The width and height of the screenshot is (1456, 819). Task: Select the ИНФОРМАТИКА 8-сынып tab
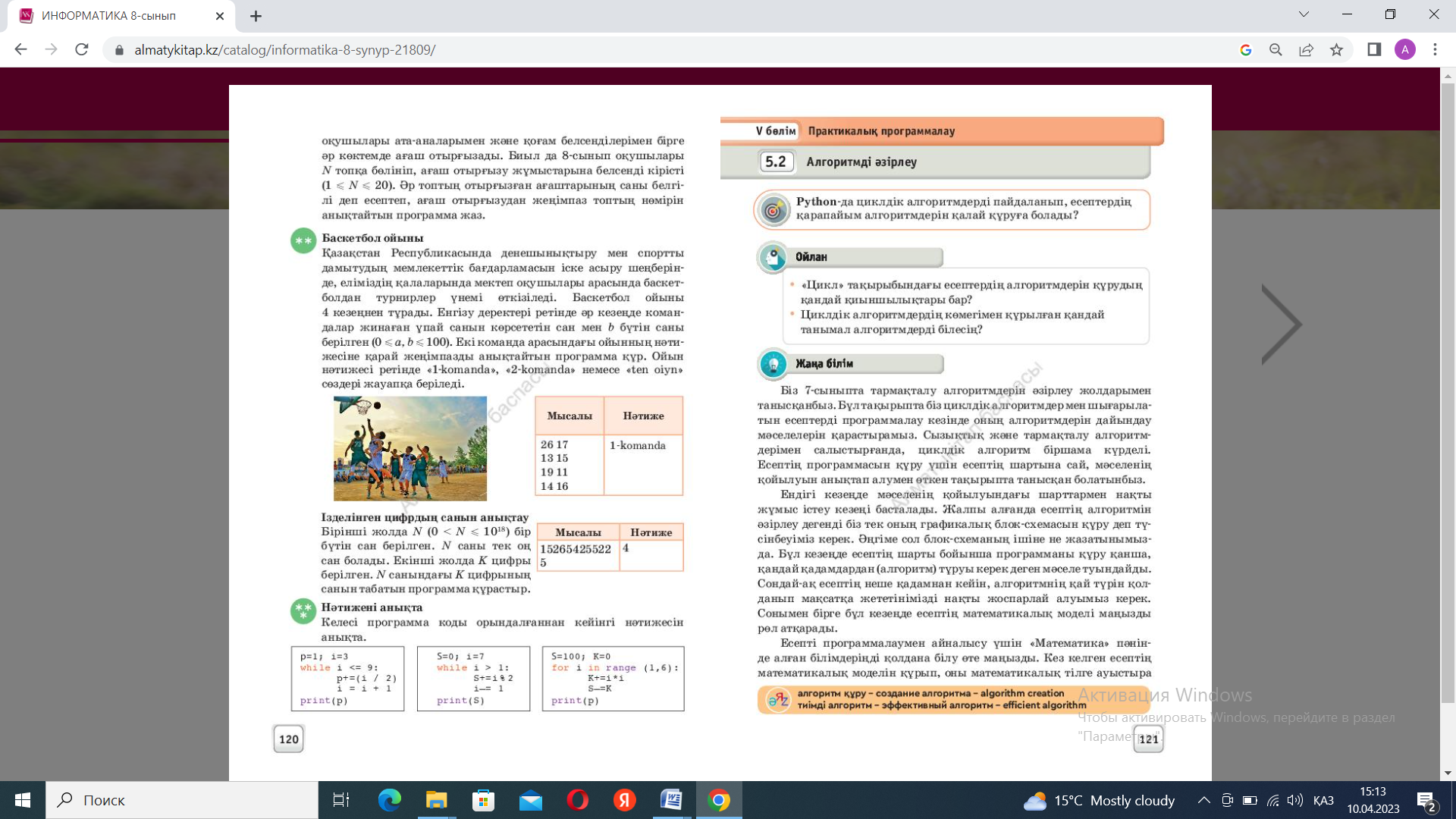pos(108,16)
